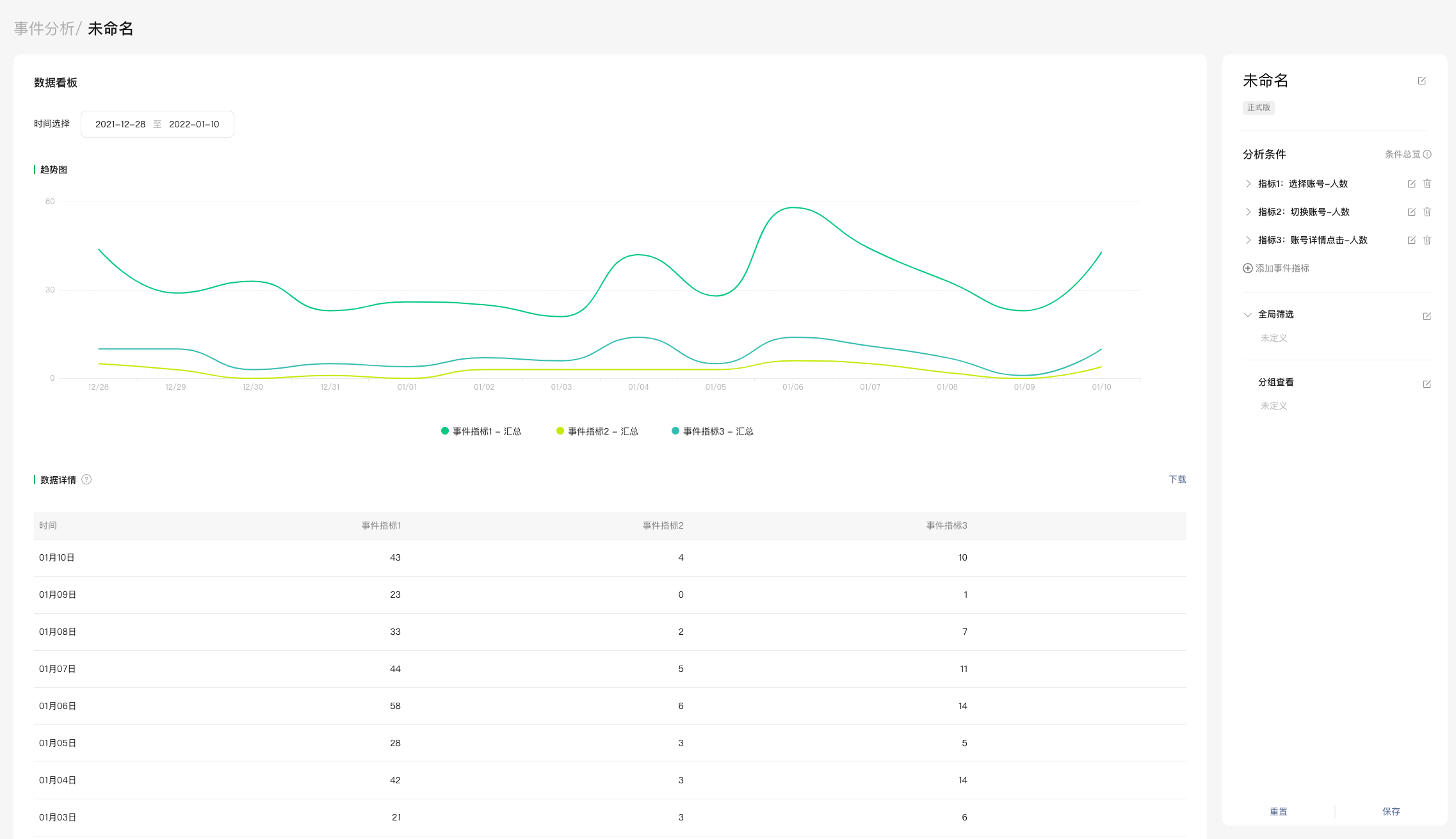1456x839 pixels.
Task: Toggle 事件指标3 - 汇总 legend series
Action: coord(713,431)
